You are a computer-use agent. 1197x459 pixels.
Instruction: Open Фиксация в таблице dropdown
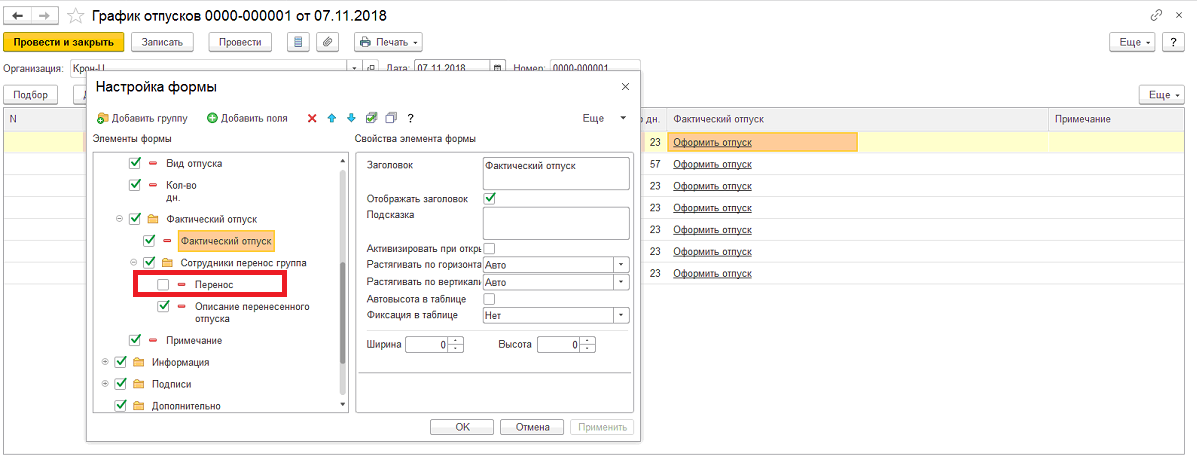click(x=622, y=315)
